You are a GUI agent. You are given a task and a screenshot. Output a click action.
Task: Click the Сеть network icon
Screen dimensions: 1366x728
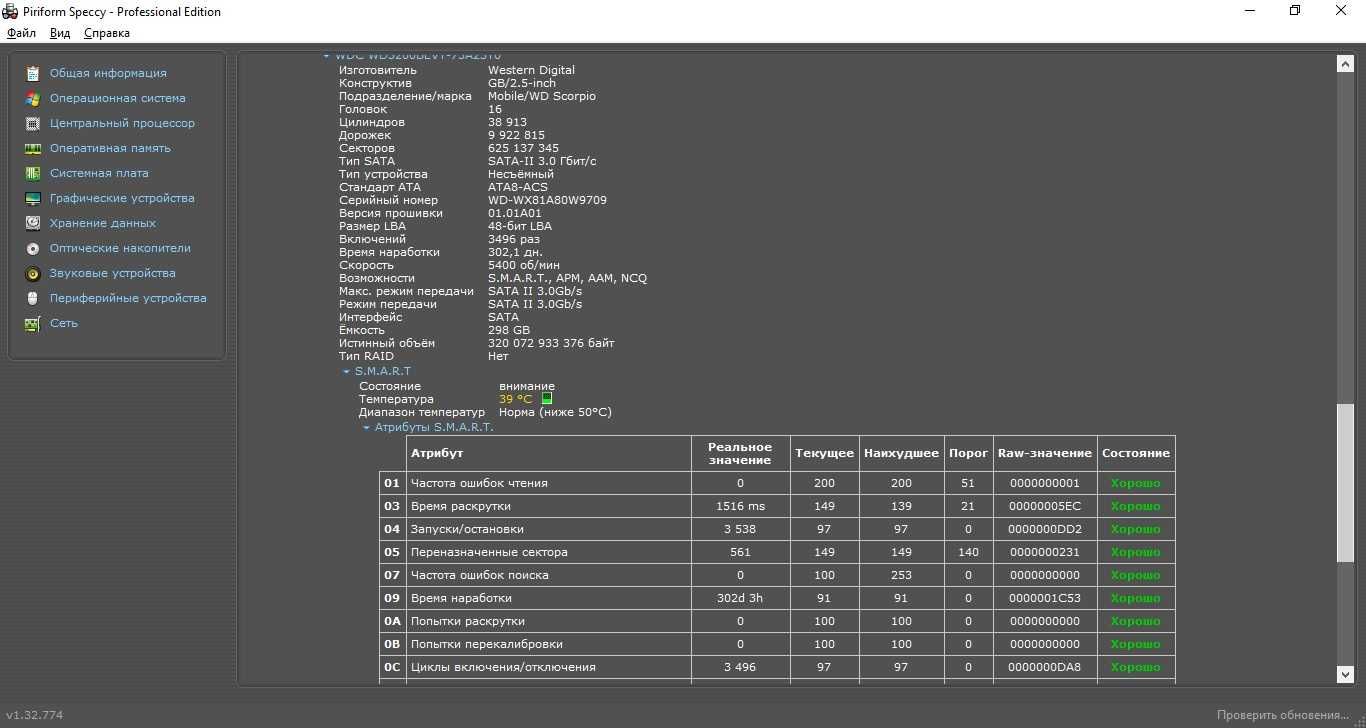[x=33, y=323]
